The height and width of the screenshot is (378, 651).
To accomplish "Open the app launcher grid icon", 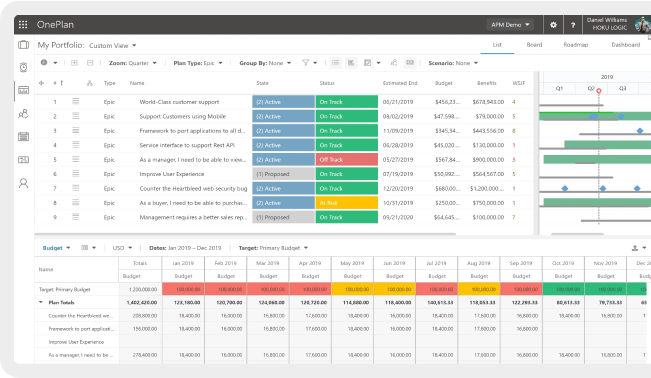I will point(23,25).
